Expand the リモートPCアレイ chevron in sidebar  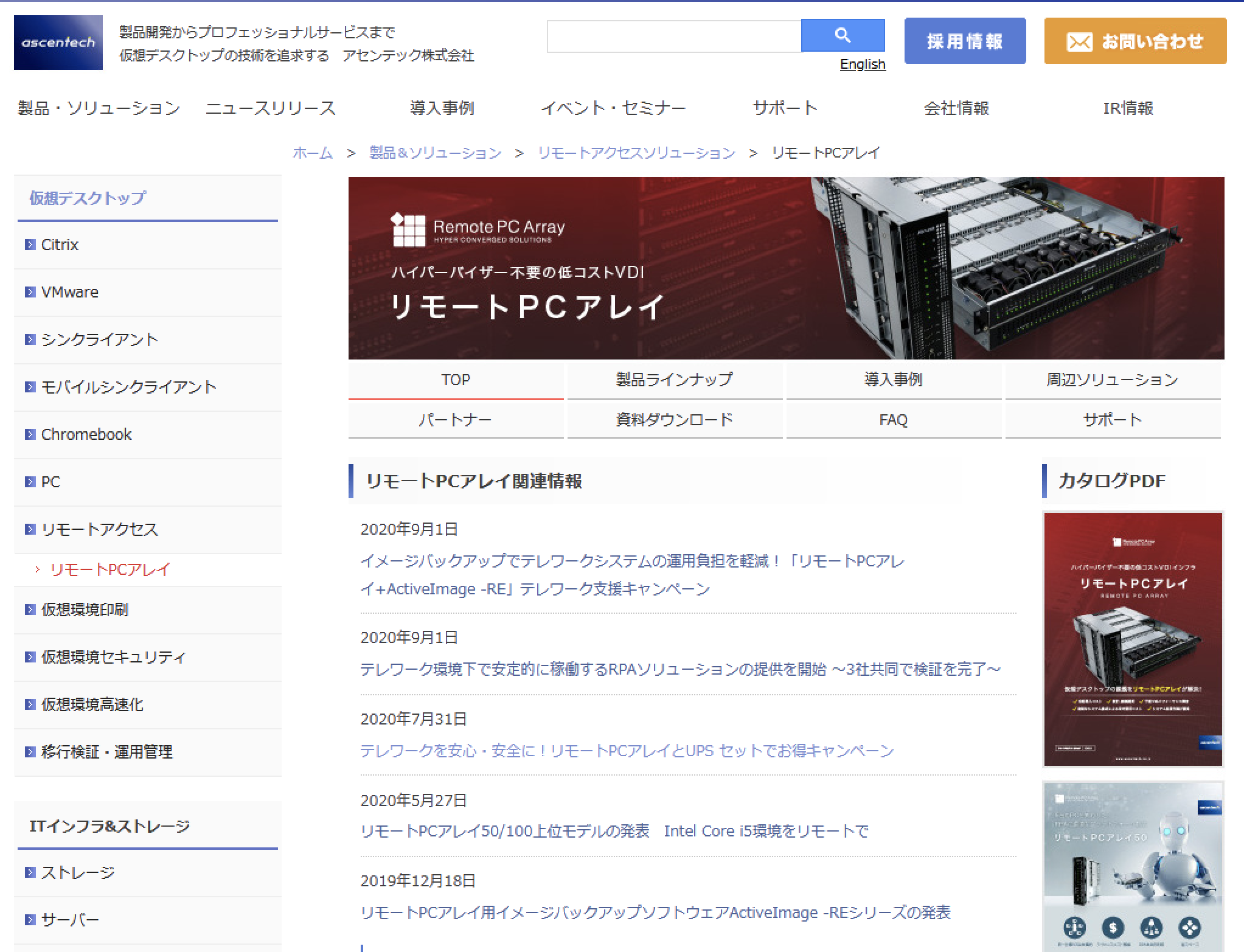(x=38, y=570)
